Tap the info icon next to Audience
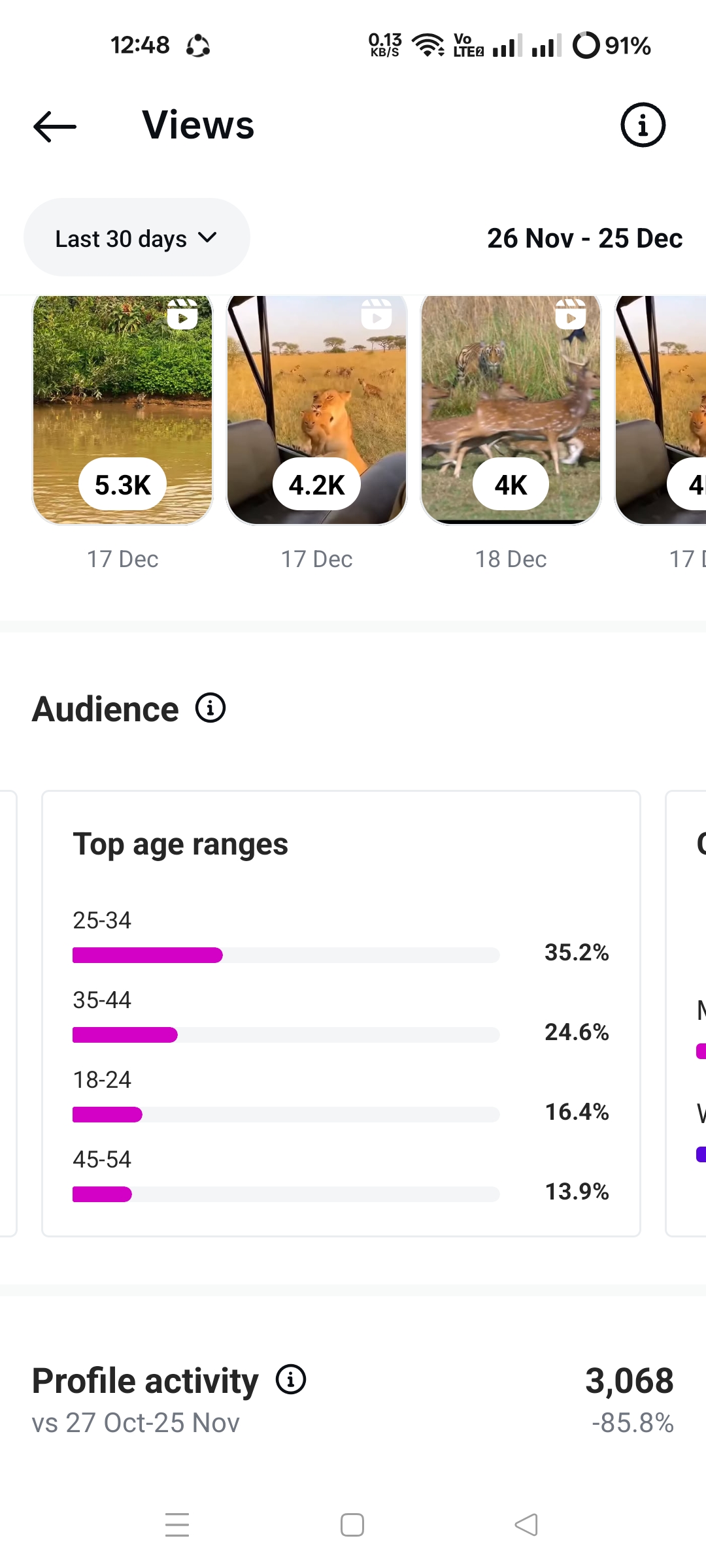The image size is (706, 1568). coord(210,708)
